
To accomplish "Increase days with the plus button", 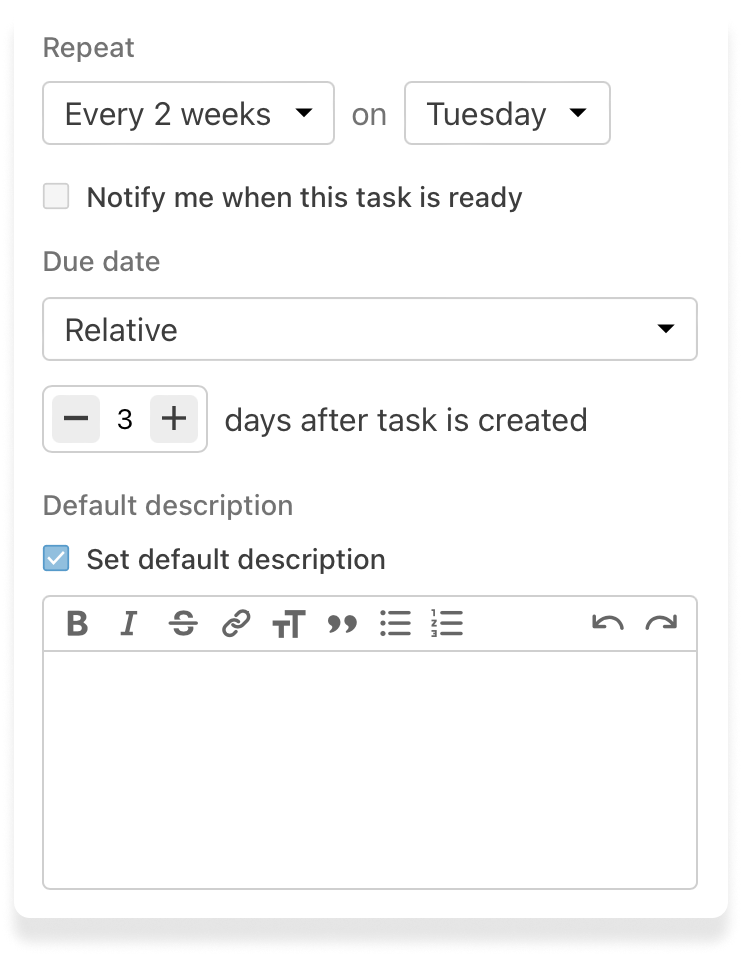I will click(x=174, y=419).
